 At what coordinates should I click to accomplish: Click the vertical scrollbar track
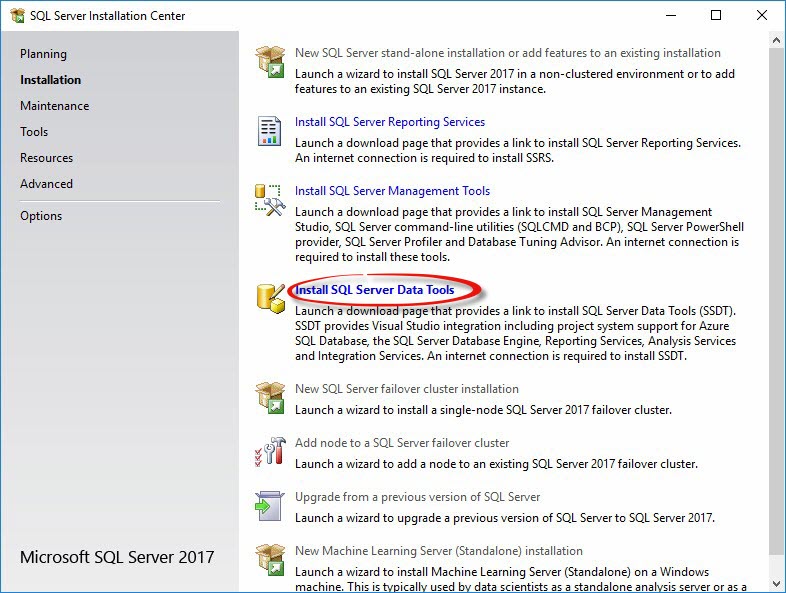pos(776,312)
